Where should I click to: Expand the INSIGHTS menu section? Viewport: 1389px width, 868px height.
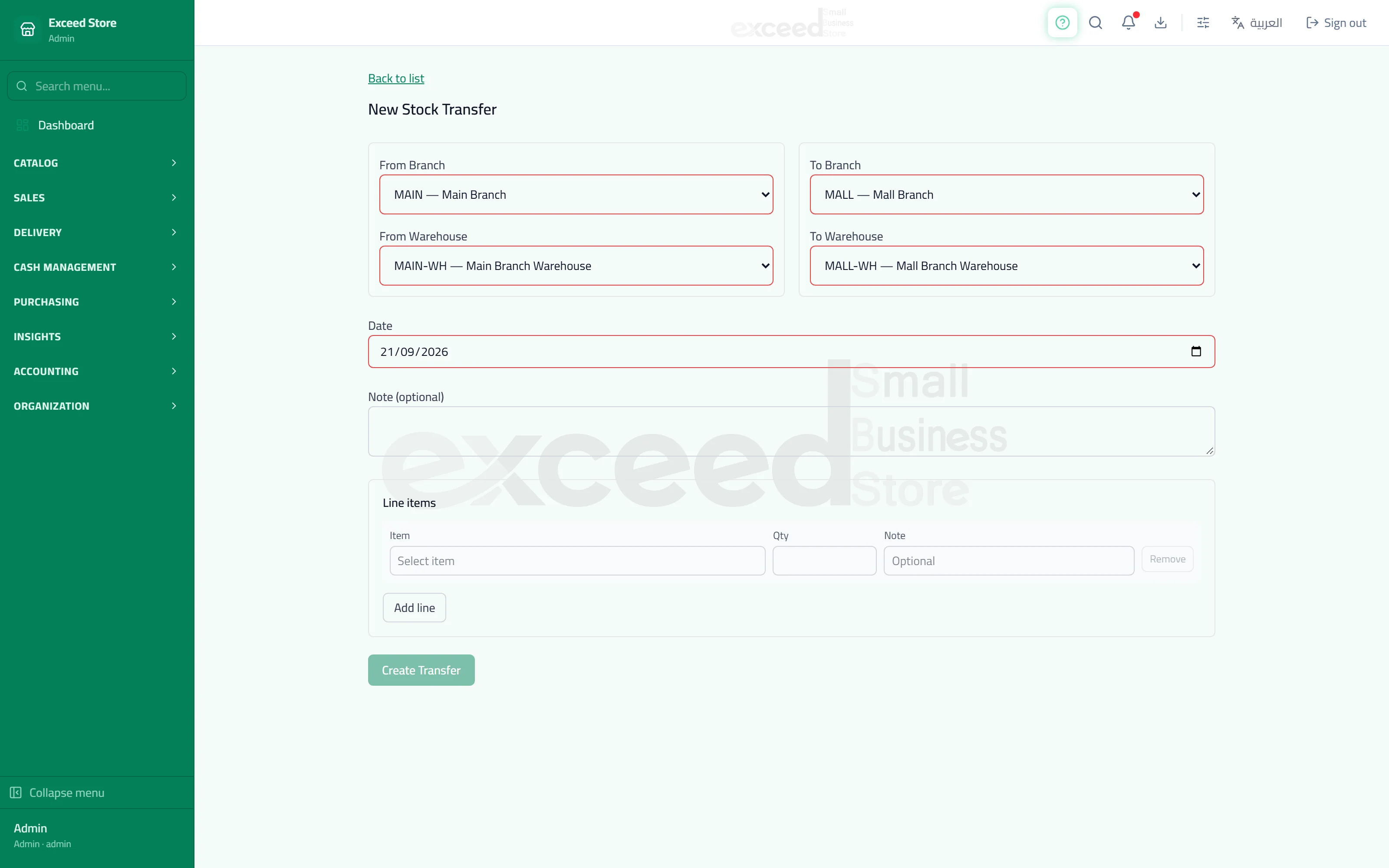click(x=97, y=336)
